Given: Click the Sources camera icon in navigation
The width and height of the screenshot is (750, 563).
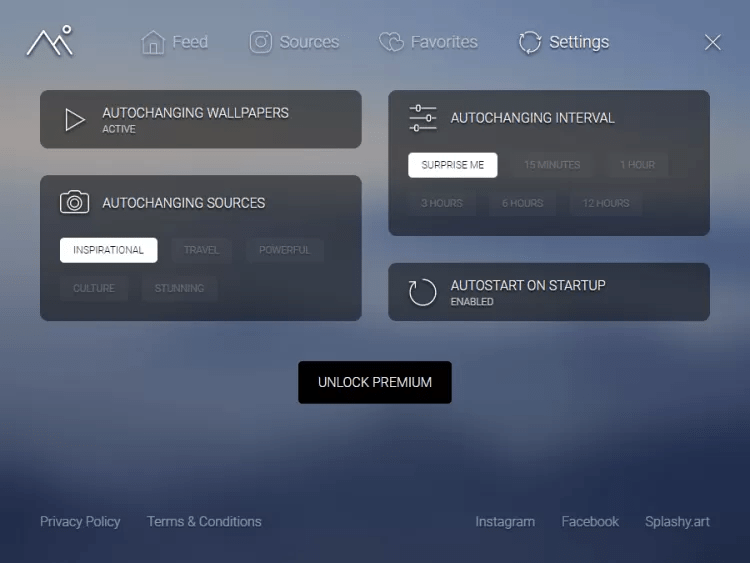Looking at the screenshot, I should (261, 42).
